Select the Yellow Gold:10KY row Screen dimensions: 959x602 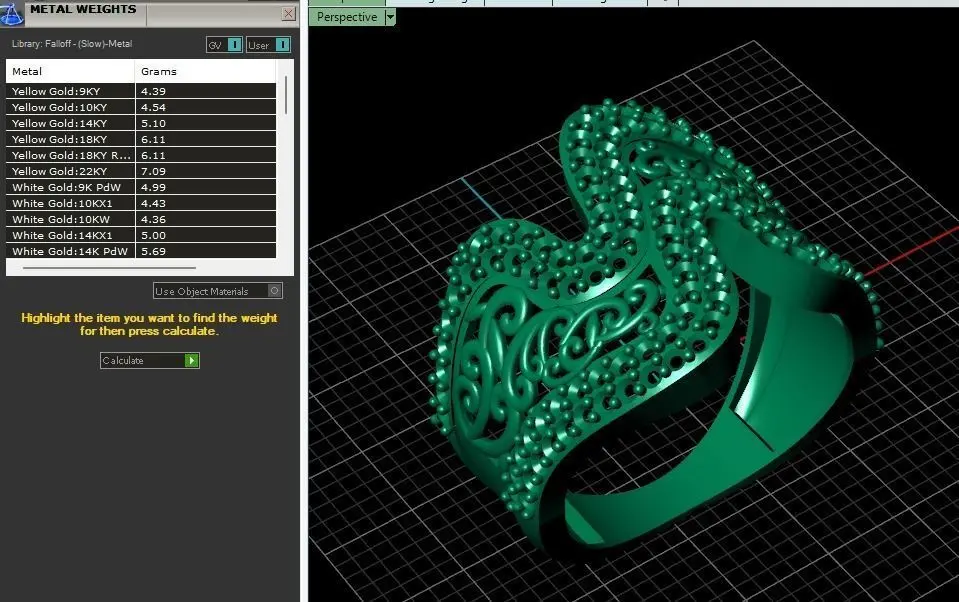(x=141, y=107)
